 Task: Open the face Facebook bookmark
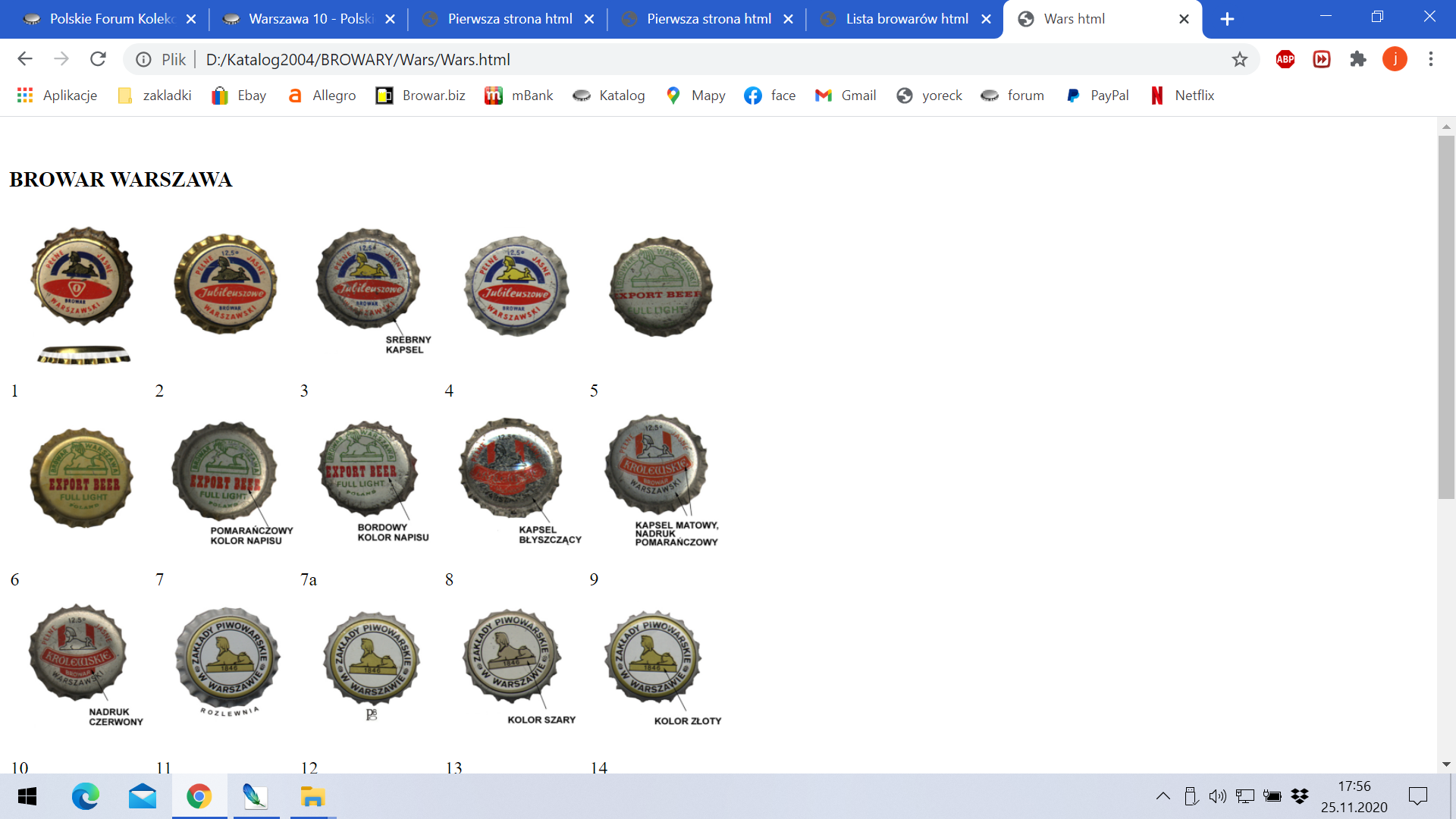click(x=770, y=96)
